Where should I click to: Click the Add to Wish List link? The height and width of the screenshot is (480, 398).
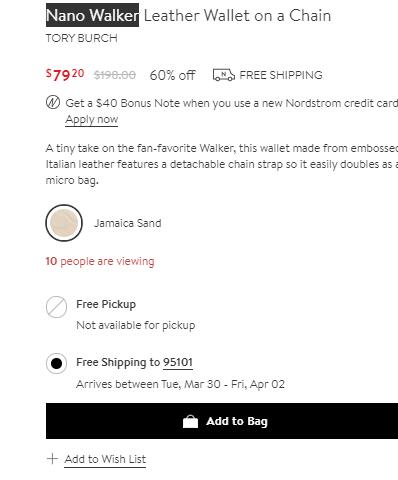[x=105, y=459]
